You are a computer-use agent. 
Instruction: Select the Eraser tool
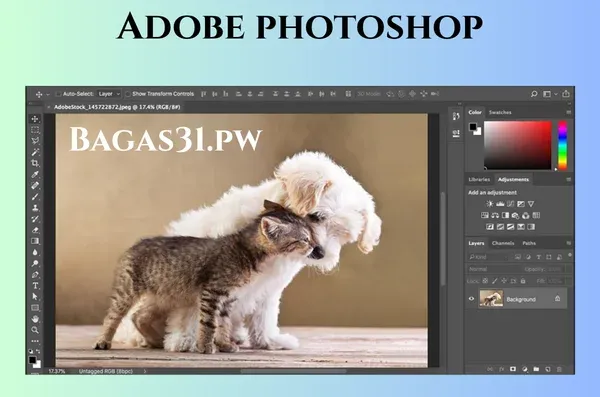35,230
